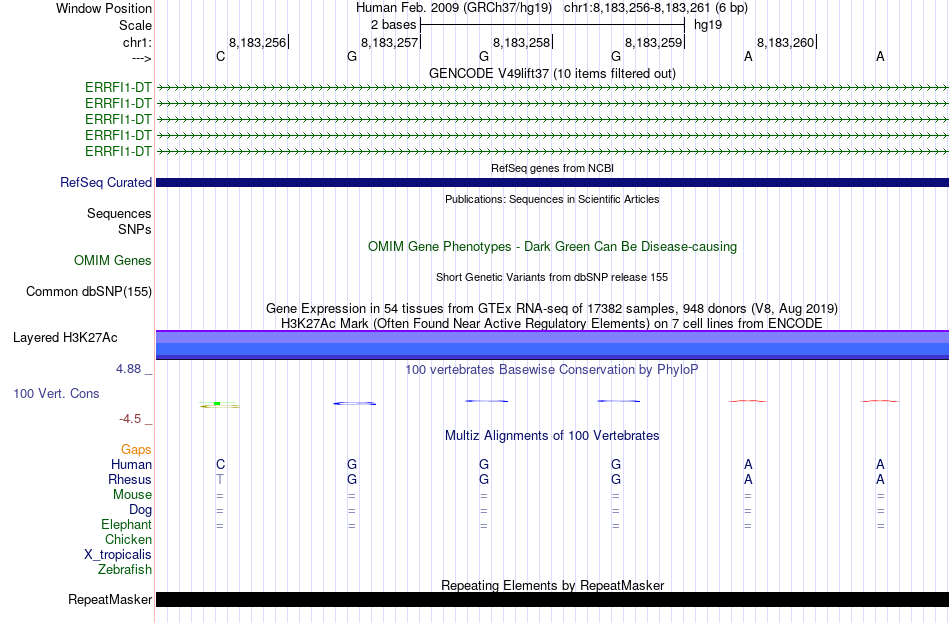950x623 pixels.
Task: Open the GTEx Gene Expression track title
Action: click(x=552, y=308)
